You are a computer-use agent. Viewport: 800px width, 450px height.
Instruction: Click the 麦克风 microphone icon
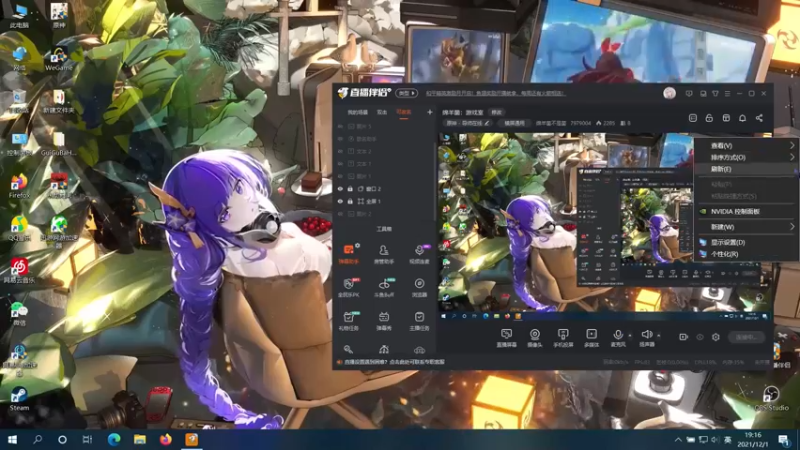click(x=618, y=335)
